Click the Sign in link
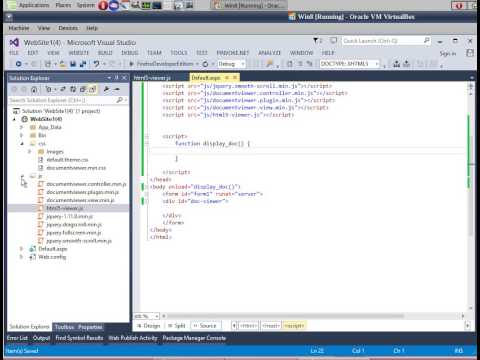480x360 pixels. pyautogui.click(x=448, y=53)
